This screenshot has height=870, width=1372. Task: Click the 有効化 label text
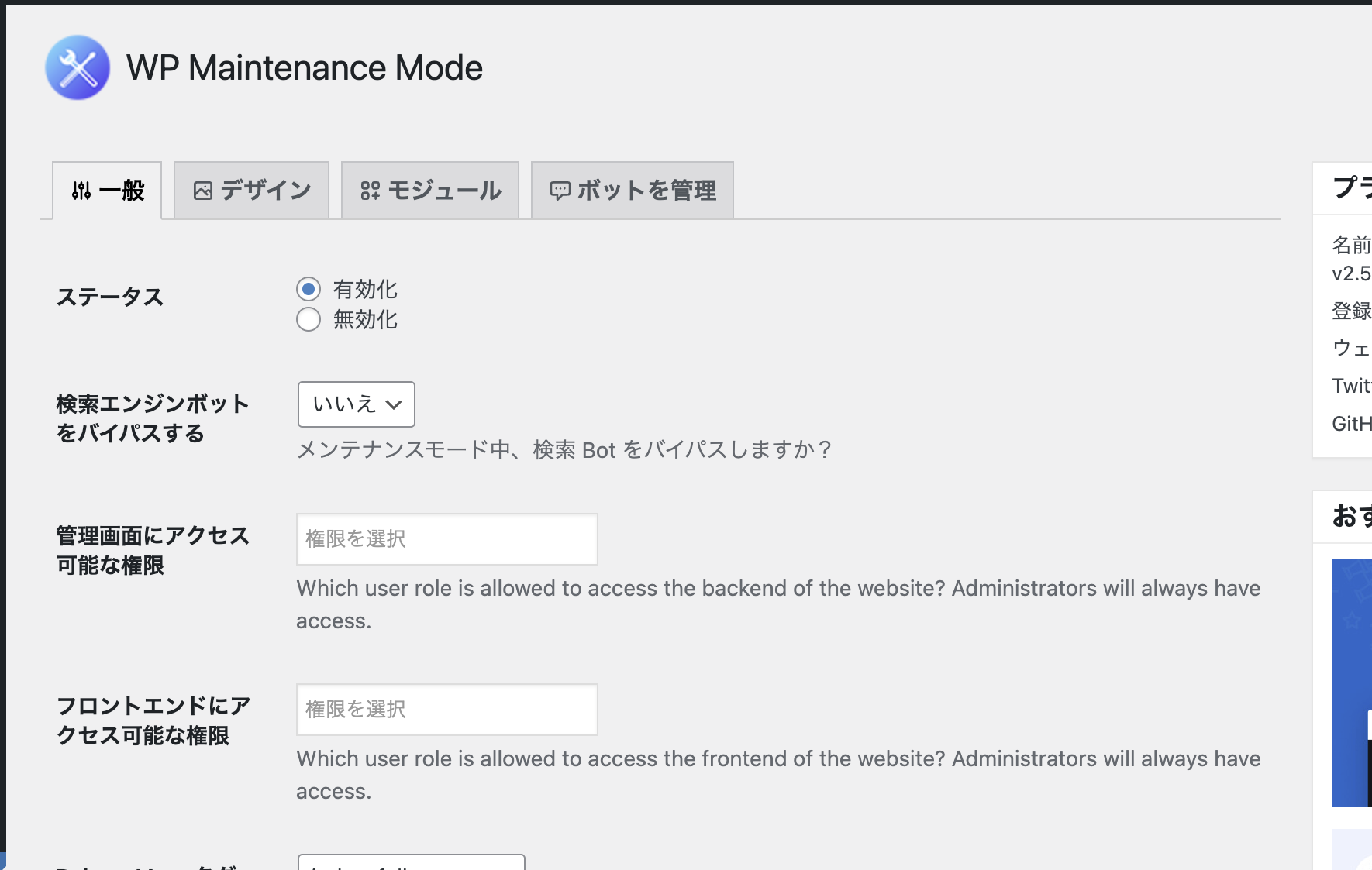[x=365, y=289]
